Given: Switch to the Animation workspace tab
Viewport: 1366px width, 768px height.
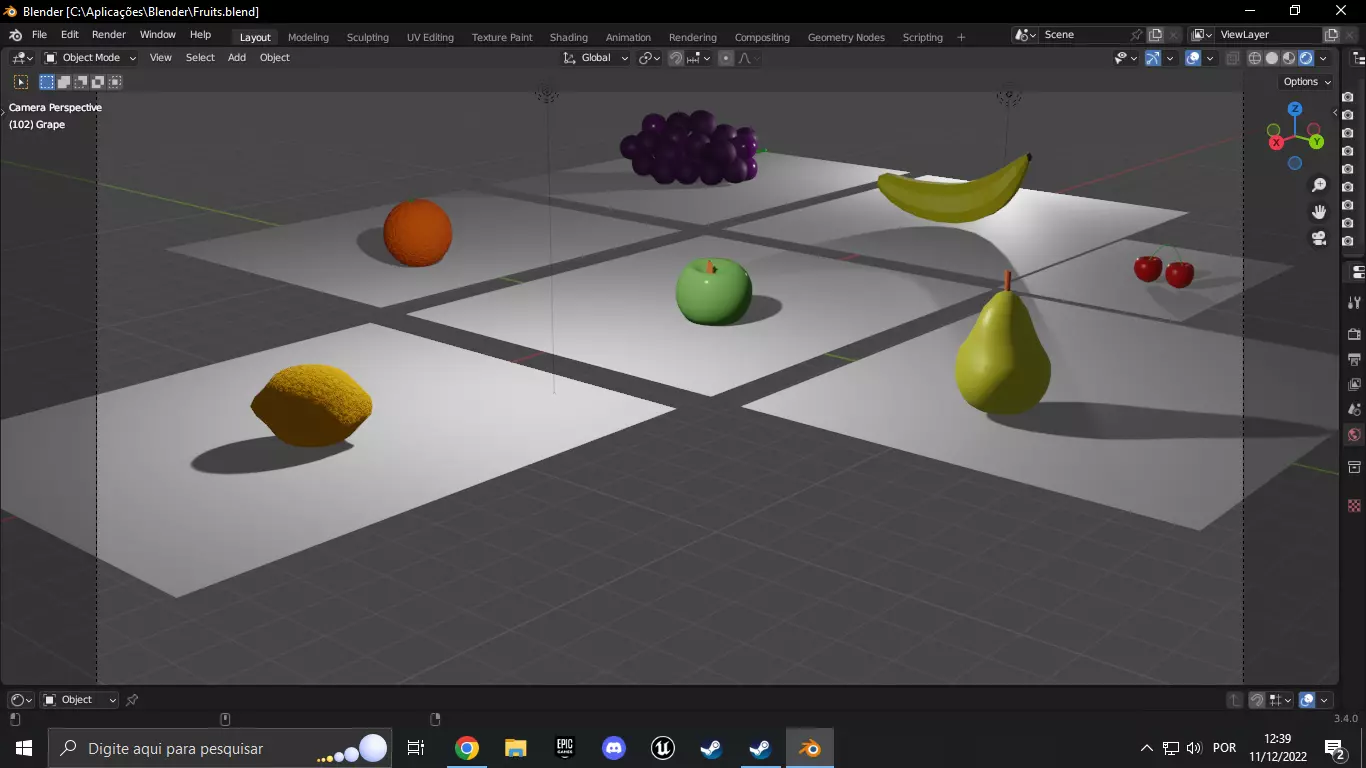Looking at the screenshot, I should tap(628, 37).
